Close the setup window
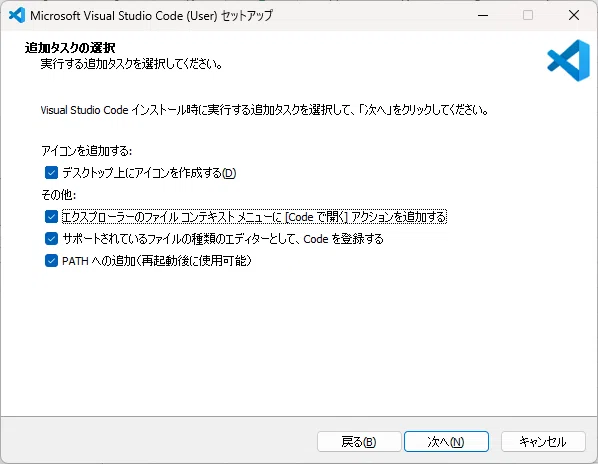 [574, 15]
